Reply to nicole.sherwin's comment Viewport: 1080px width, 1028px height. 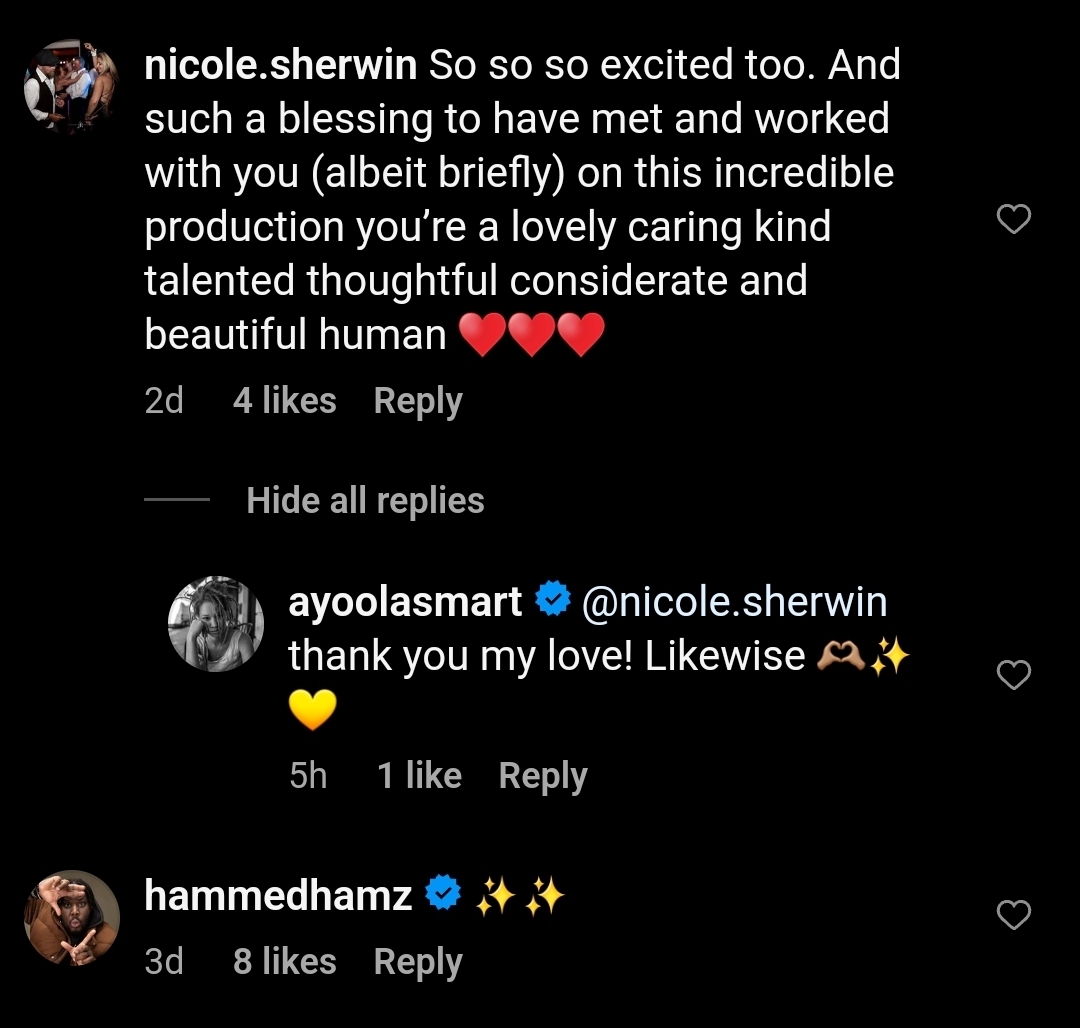418,401
